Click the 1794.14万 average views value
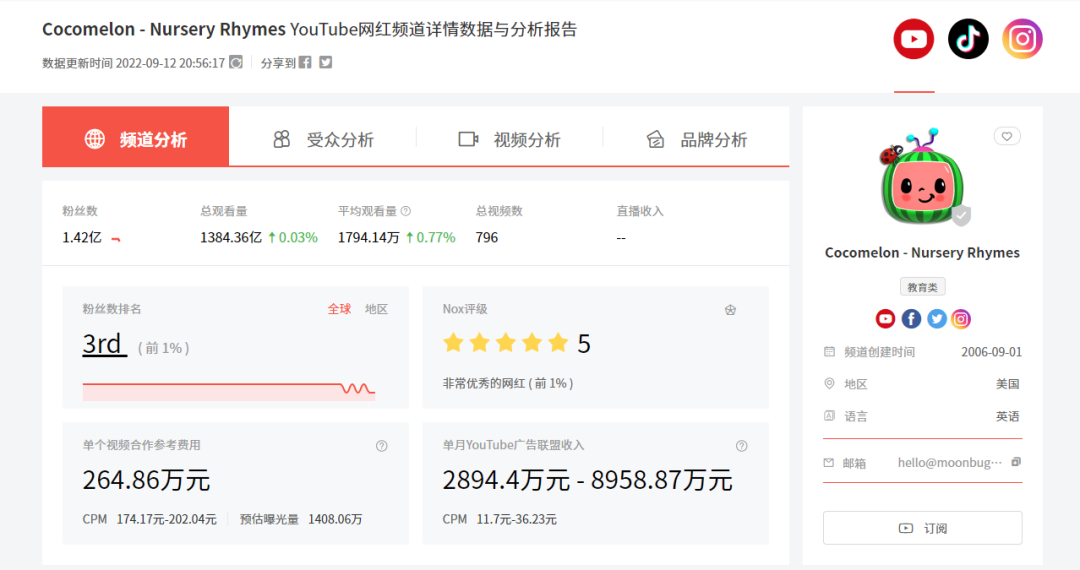This screenshot has width=1080, height=570. [x=368, y=238]
